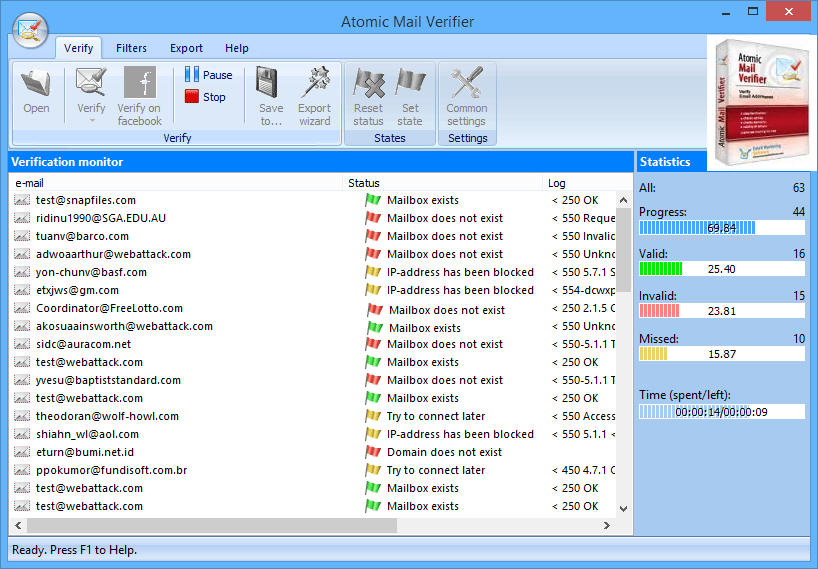Open the Export tab
This screenshot has height=569, width=818.
(186, 48)
